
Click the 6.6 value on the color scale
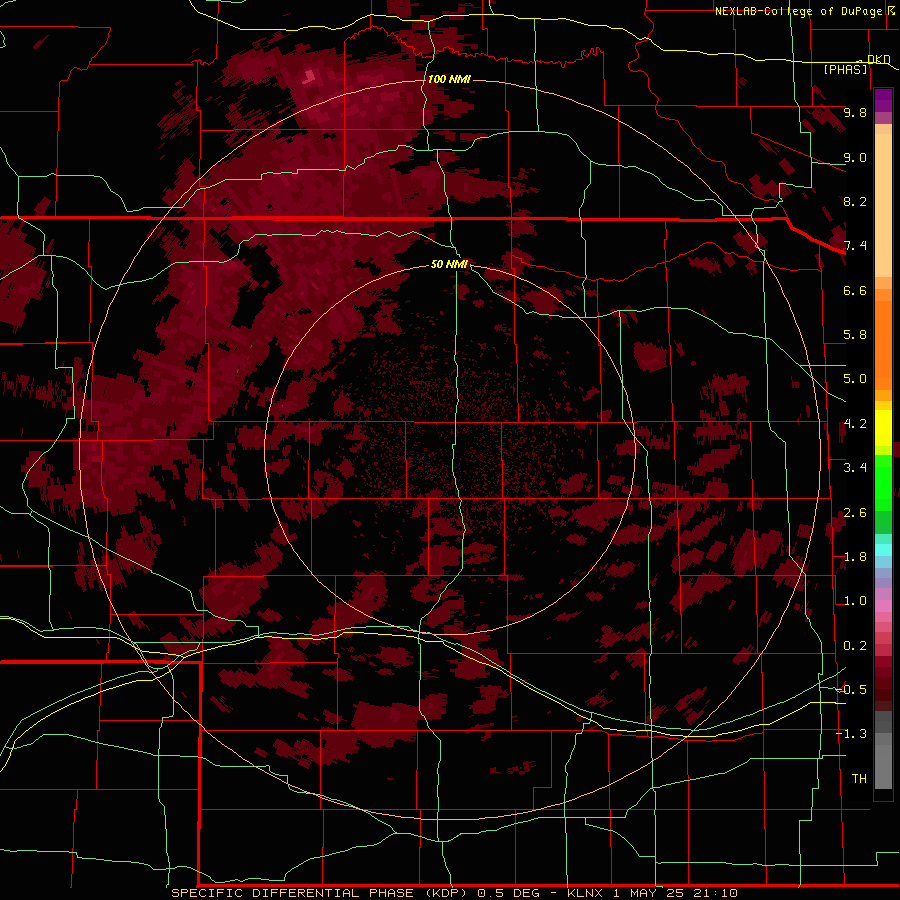pyautogui.click(x=855, y=290)
